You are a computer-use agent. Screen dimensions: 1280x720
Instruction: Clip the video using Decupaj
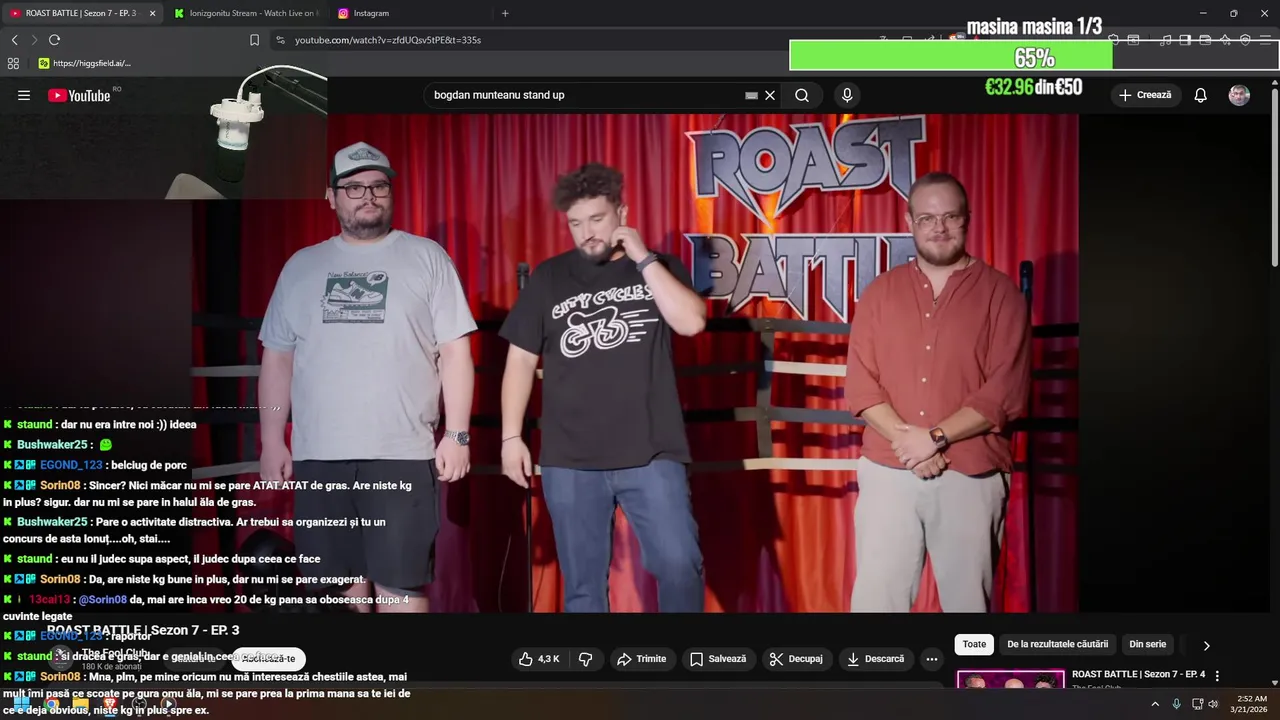(x=795, y=659)
